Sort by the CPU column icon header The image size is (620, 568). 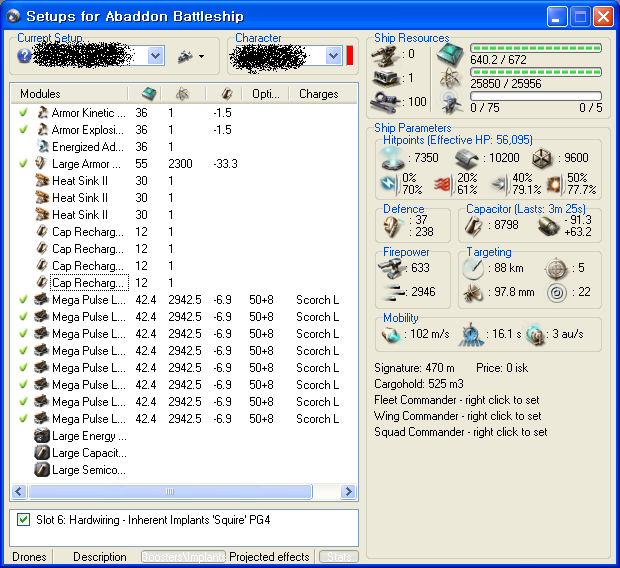[149, 94]
